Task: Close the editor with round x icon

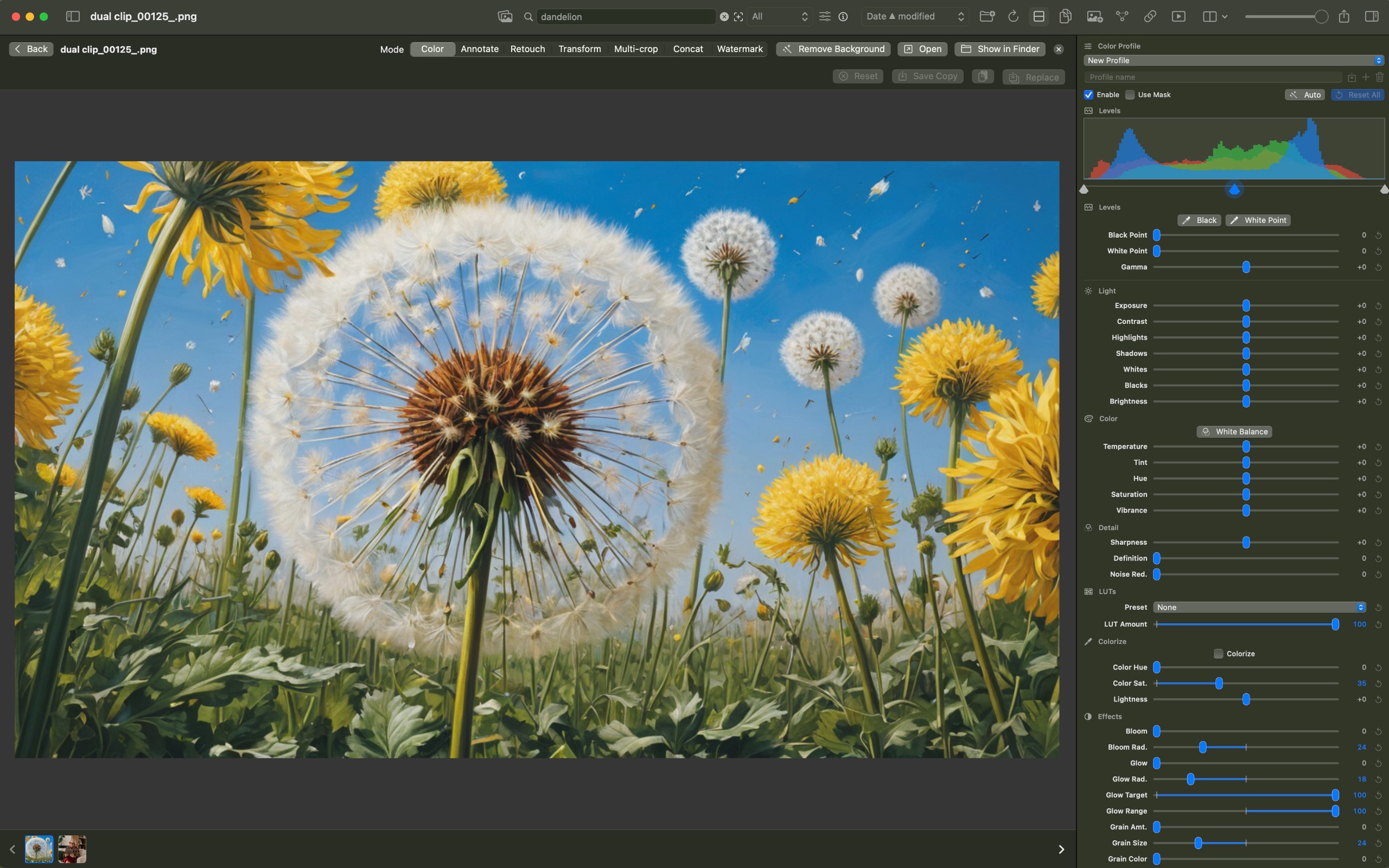Action: pyautogui.click(x=1059, y=49)
